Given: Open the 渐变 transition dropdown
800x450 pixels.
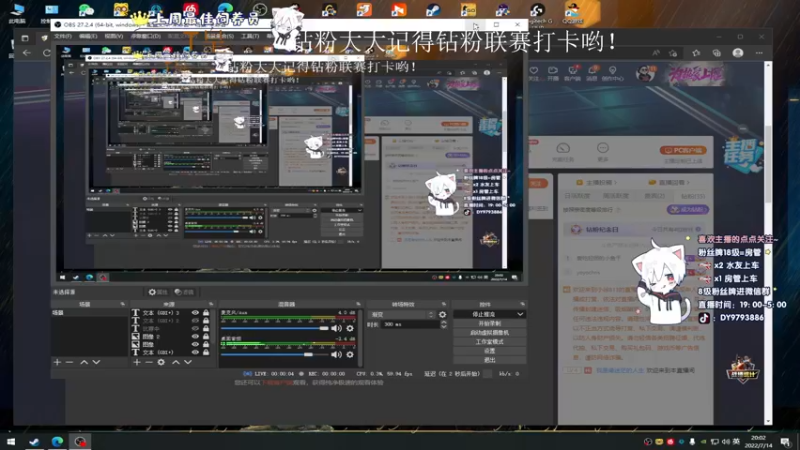Looking at the screenshot, I should click(403, 315).
